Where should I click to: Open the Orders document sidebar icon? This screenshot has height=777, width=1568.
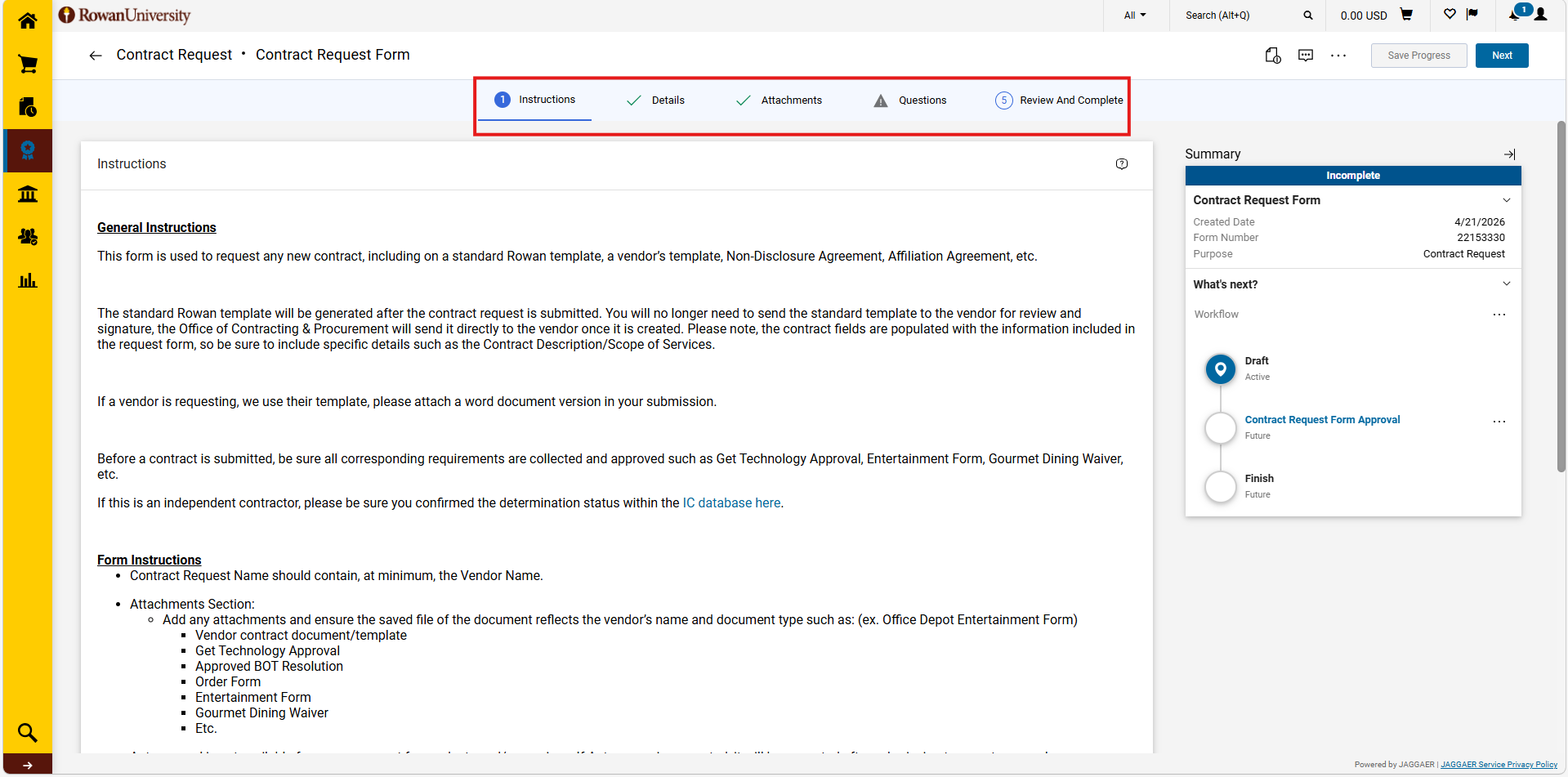click(x=28, y=107)
